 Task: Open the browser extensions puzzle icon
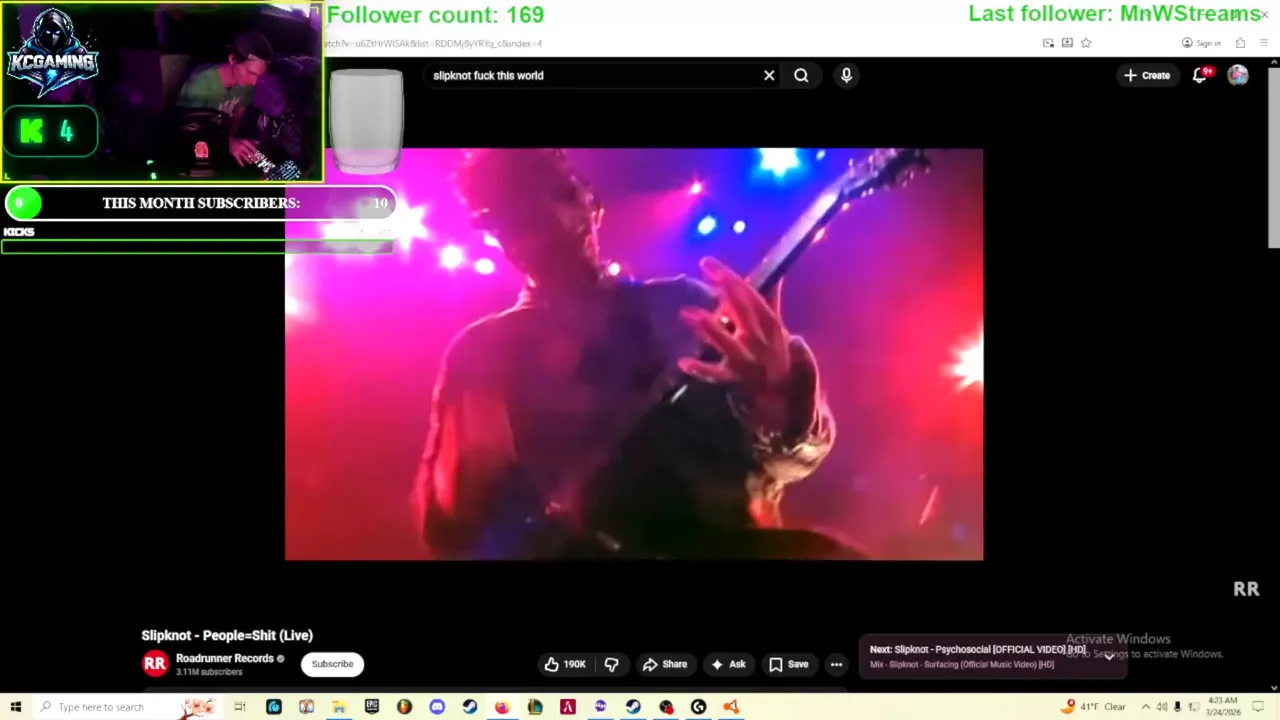(1240, 43)
